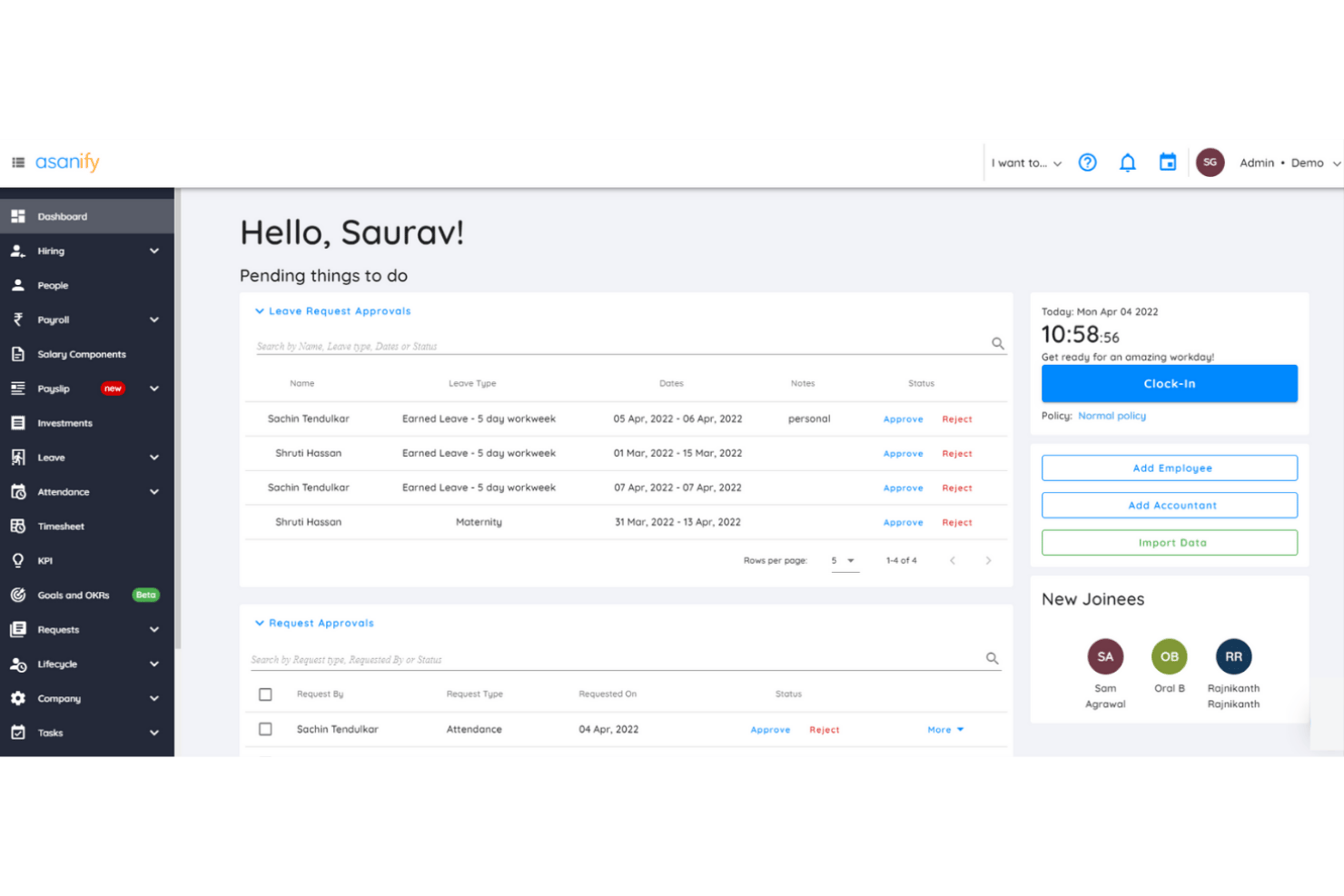Viewport: 1344px width, 896px height.
Task: Click the asanify logo
Action: pos(67,162)
